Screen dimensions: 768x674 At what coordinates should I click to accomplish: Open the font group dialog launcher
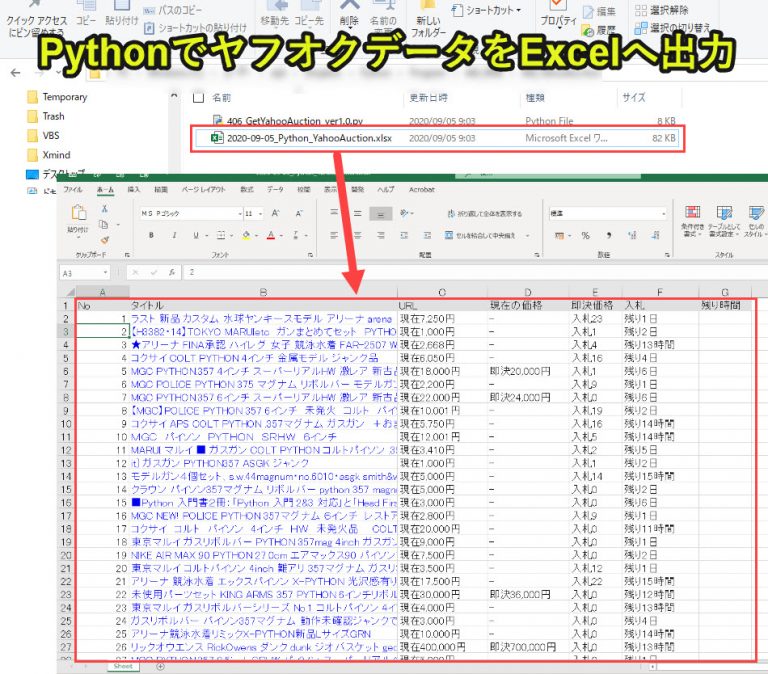coord(311,255)
